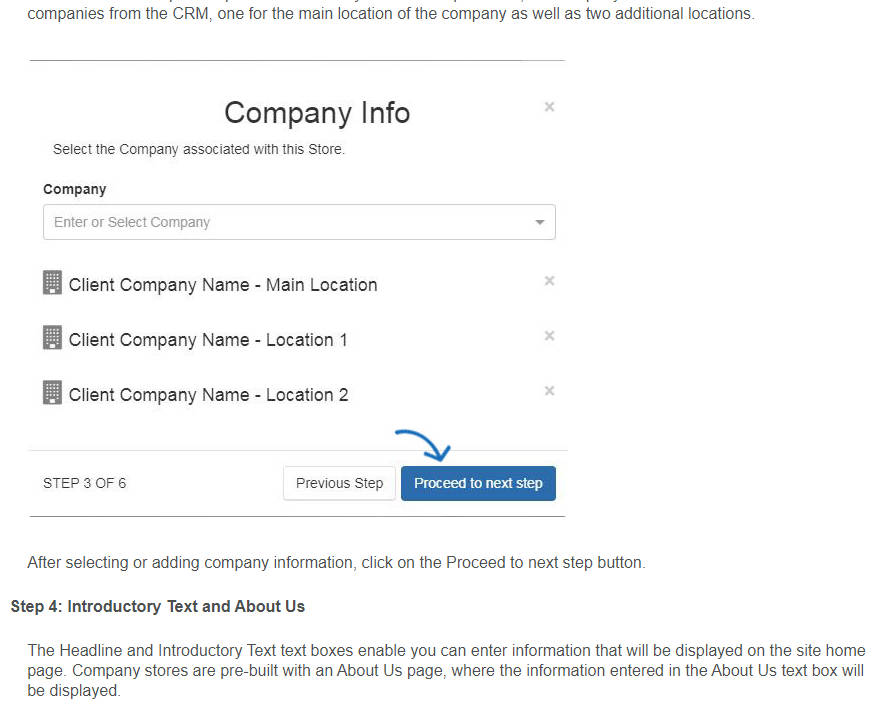Go back with Previous Step button
The width and height of the screenshot is (896, 710).
point(339,484)
